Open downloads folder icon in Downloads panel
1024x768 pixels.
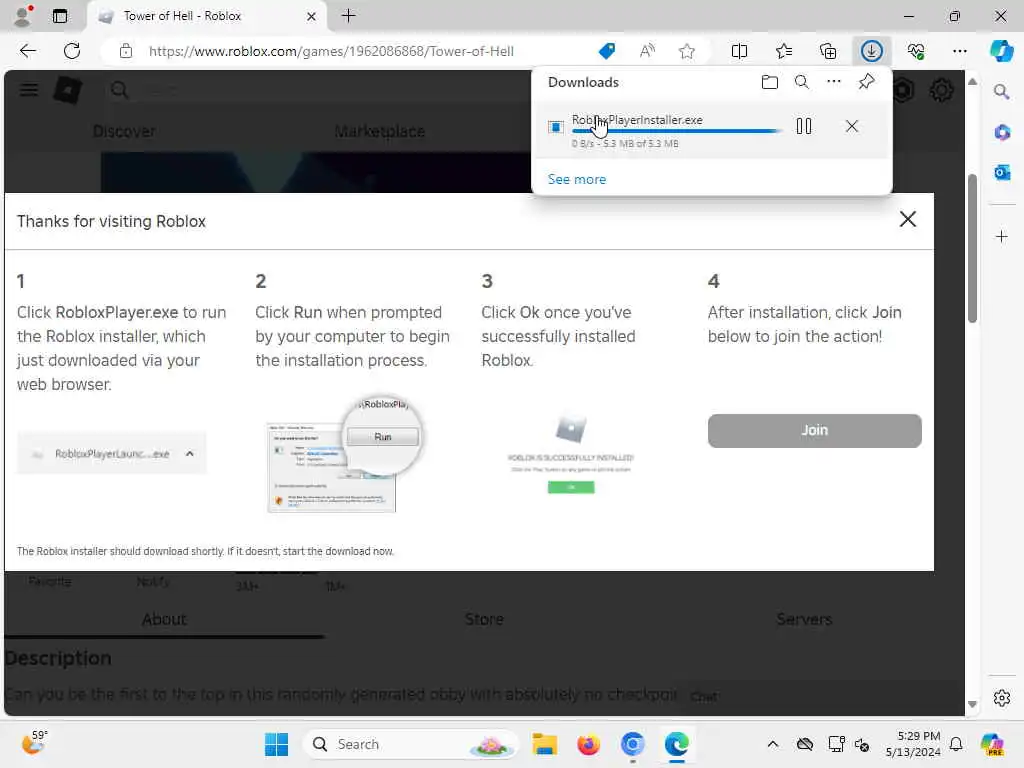[x=770, y=82]
